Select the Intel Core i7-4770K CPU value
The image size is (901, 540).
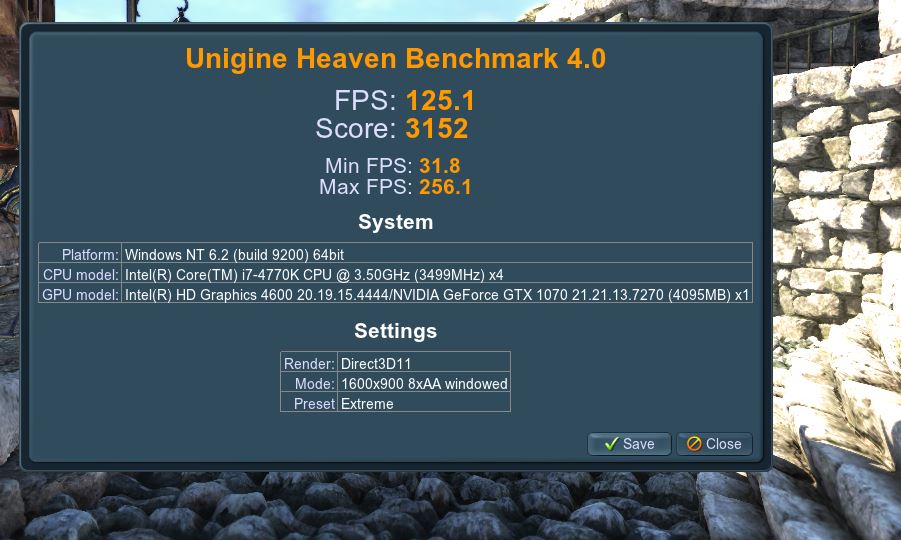coord(437,273)
